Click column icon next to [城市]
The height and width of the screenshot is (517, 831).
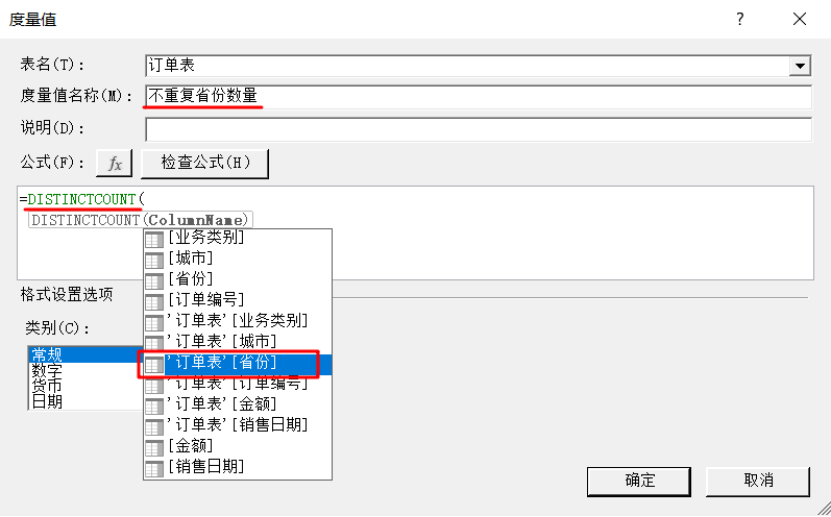[154, 260]
